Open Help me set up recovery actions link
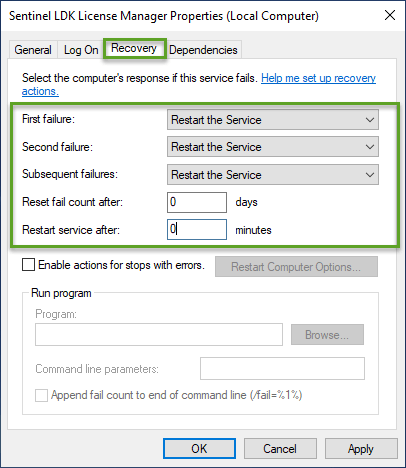406x468 pixels. click(x=318, y=78)
